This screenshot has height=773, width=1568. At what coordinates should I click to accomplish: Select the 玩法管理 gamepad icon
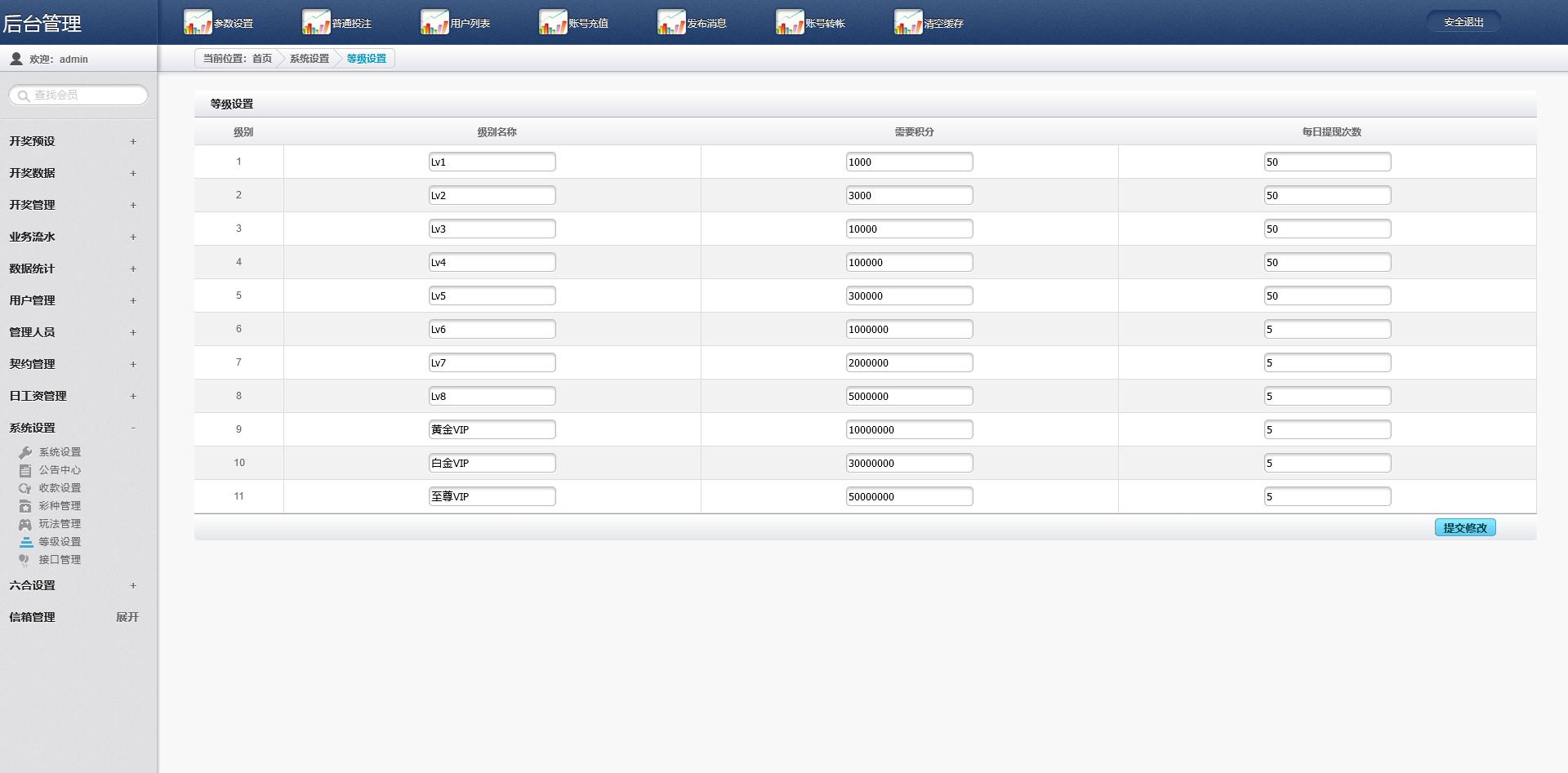25,524
